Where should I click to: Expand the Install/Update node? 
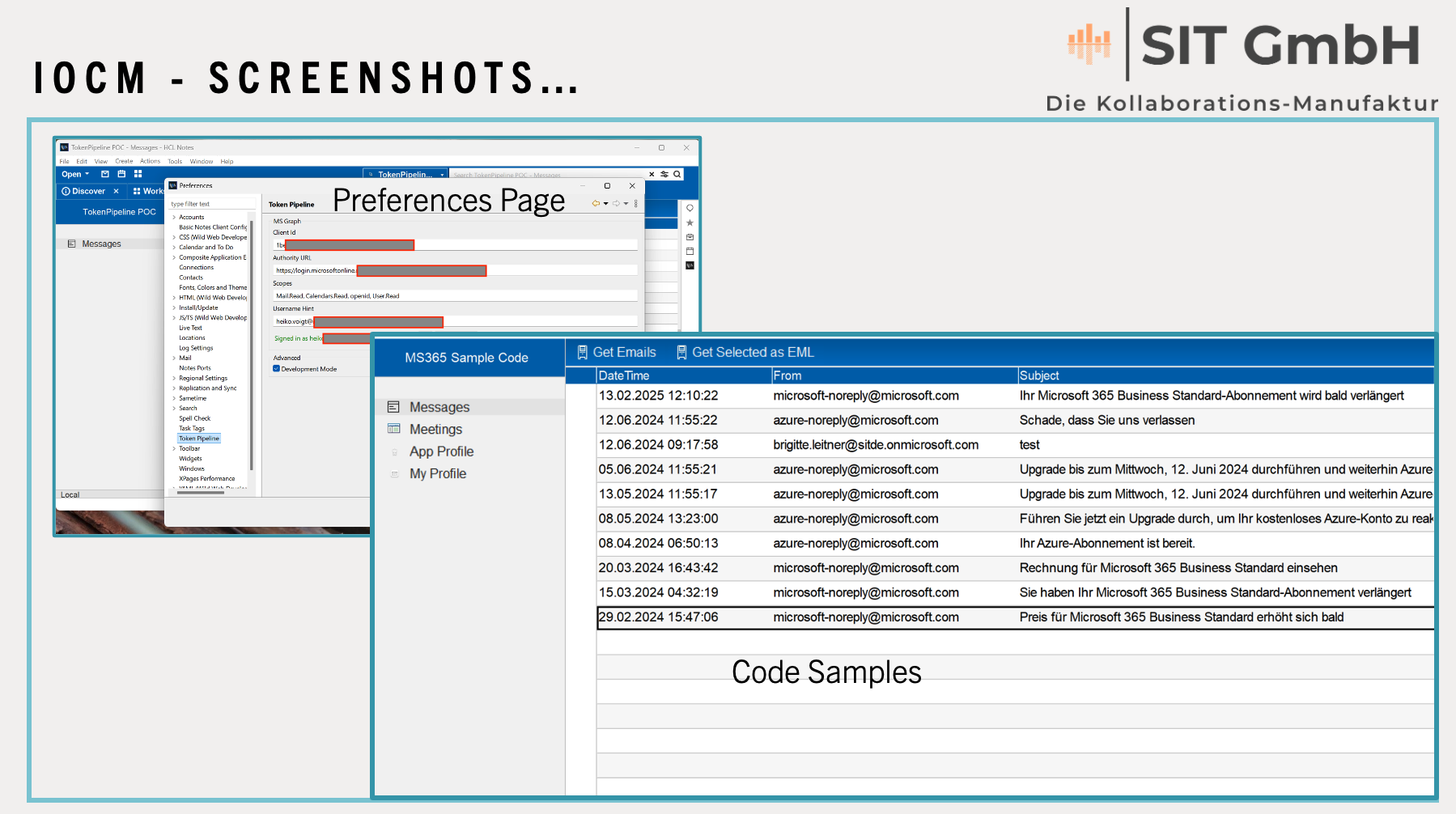pyautogui.click(x=173, y=307)
